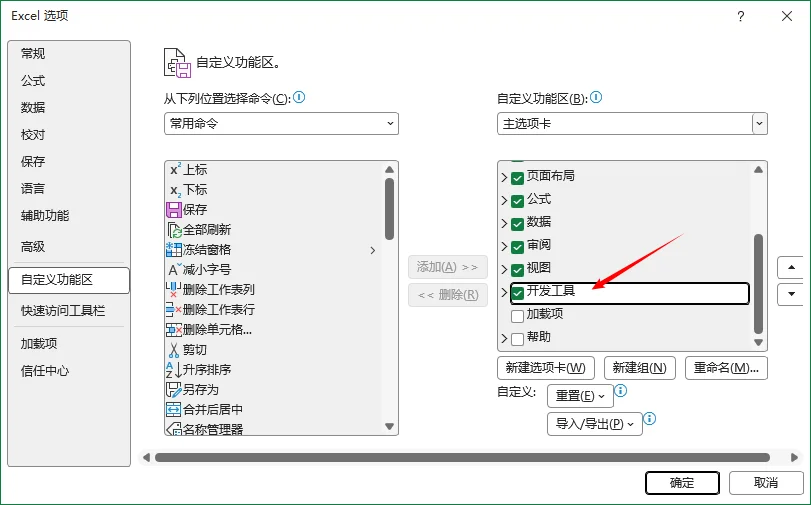Expand the 数据 tree node in ribbon list
The width and height of the screenshot is (811, 505).
(504, 224)
